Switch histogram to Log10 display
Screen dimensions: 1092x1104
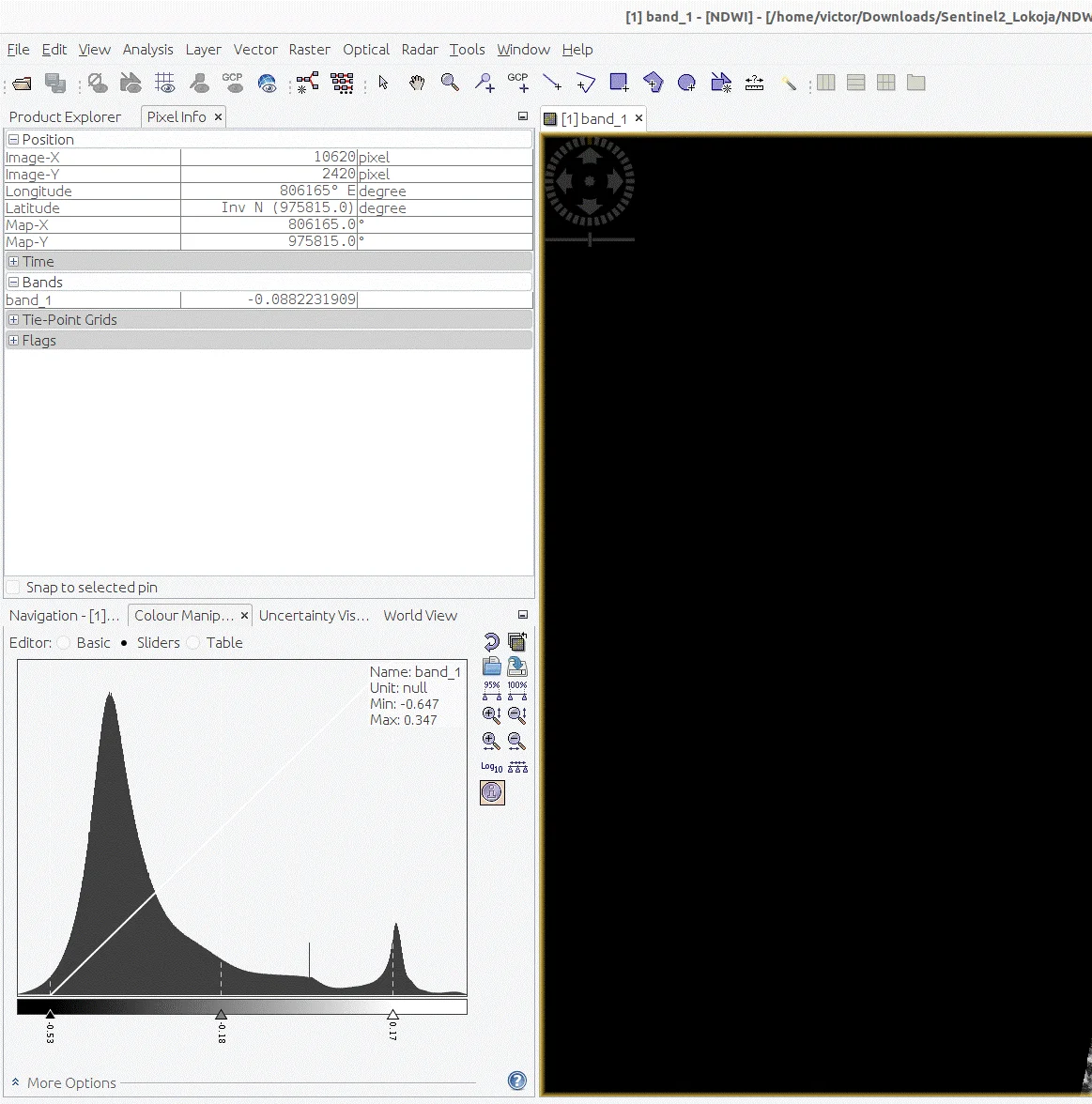[x=489, y=766]
